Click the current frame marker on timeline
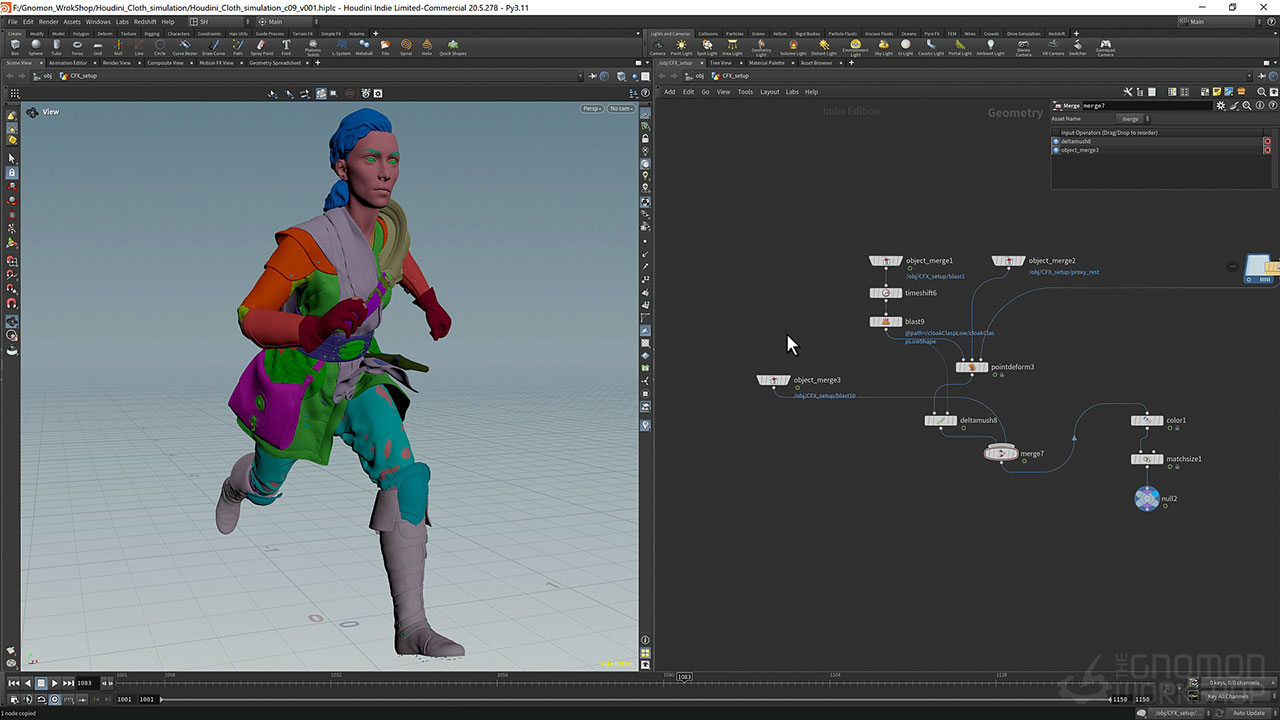1280x720 pixels. point(684,677)
